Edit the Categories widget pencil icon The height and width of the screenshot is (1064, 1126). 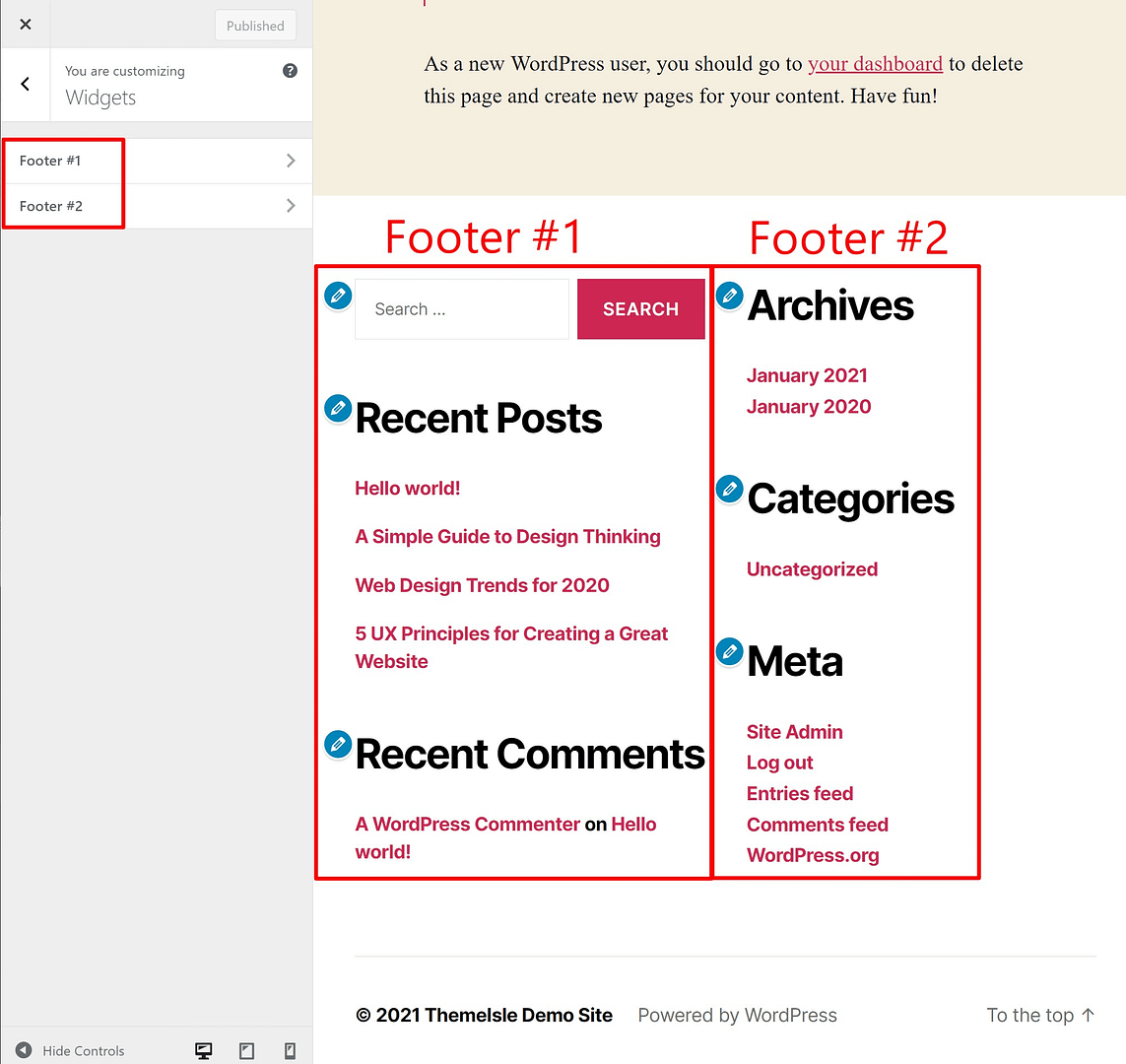pos(729,489)
